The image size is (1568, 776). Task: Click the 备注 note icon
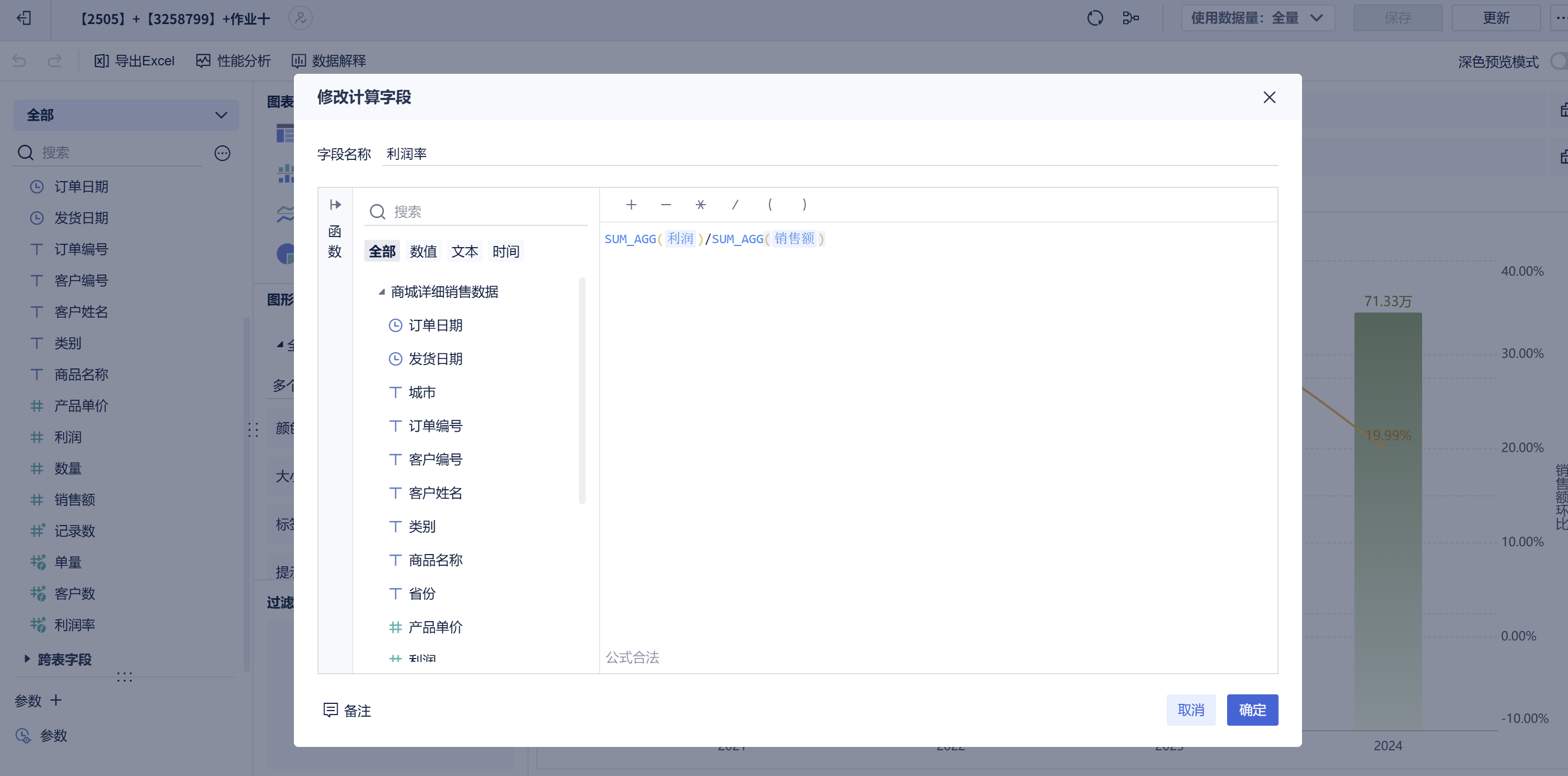[330, 710]
